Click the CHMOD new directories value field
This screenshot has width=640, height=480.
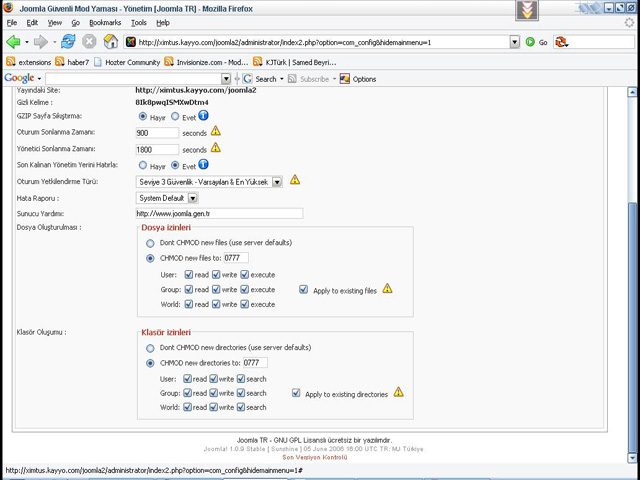(x=256, y=362)
